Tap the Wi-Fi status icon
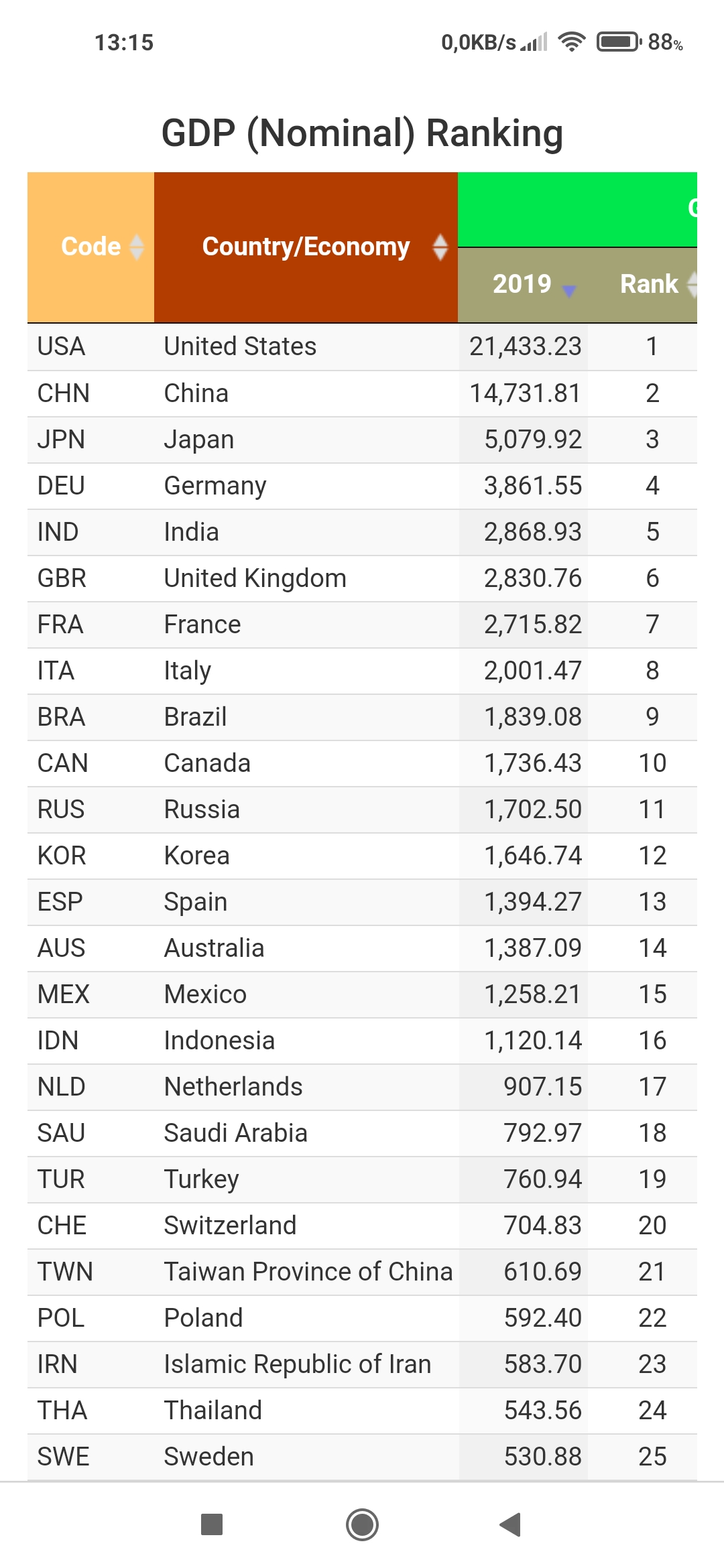724x1568 pixels. [571, 42]
